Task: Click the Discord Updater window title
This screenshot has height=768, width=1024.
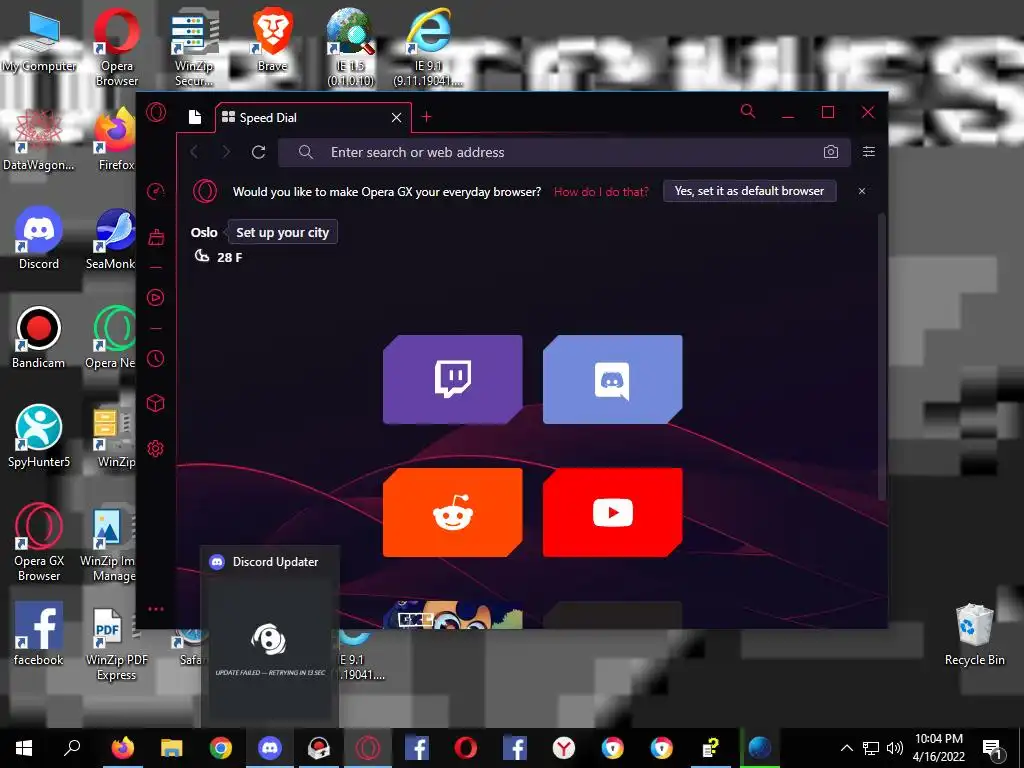Action: [275, 562]
